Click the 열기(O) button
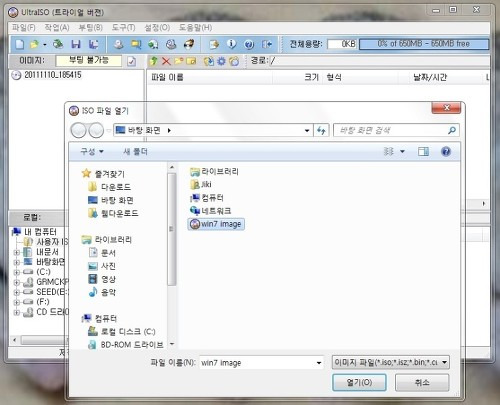Screen dimensions: 500x405 359,382
